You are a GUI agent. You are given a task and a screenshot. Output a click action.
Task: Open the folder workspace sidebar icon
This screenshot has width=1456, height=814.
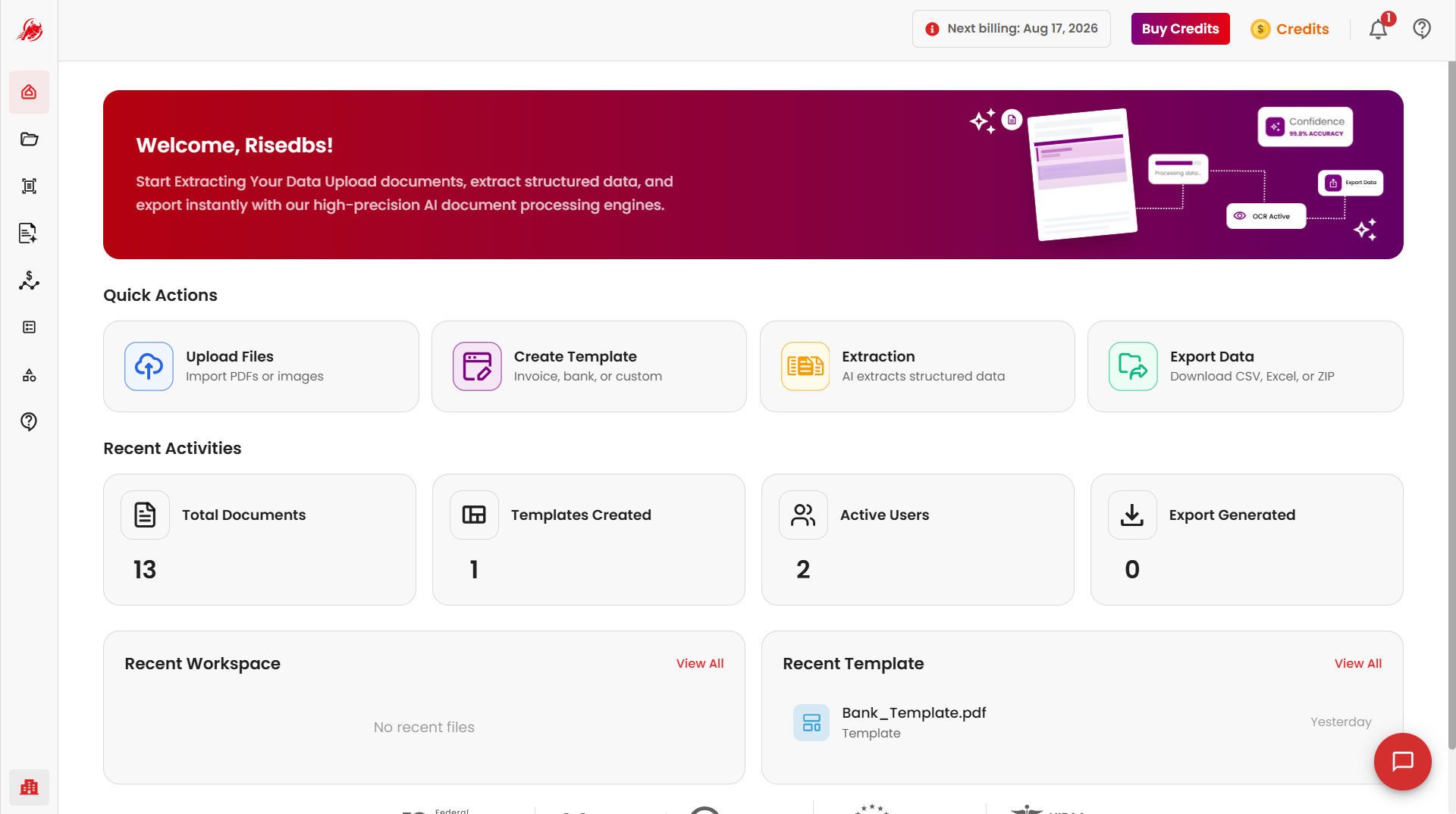pos(29,139)
